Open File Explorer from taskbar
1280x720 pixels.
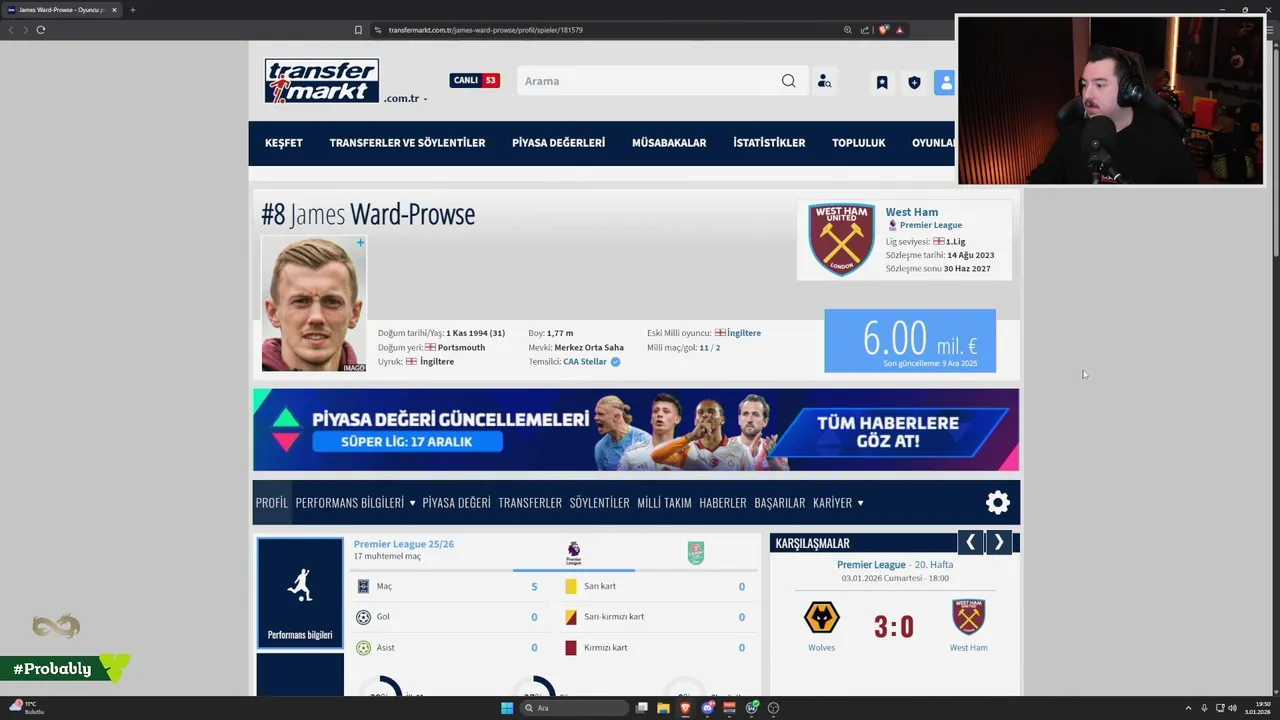(663, 708)
